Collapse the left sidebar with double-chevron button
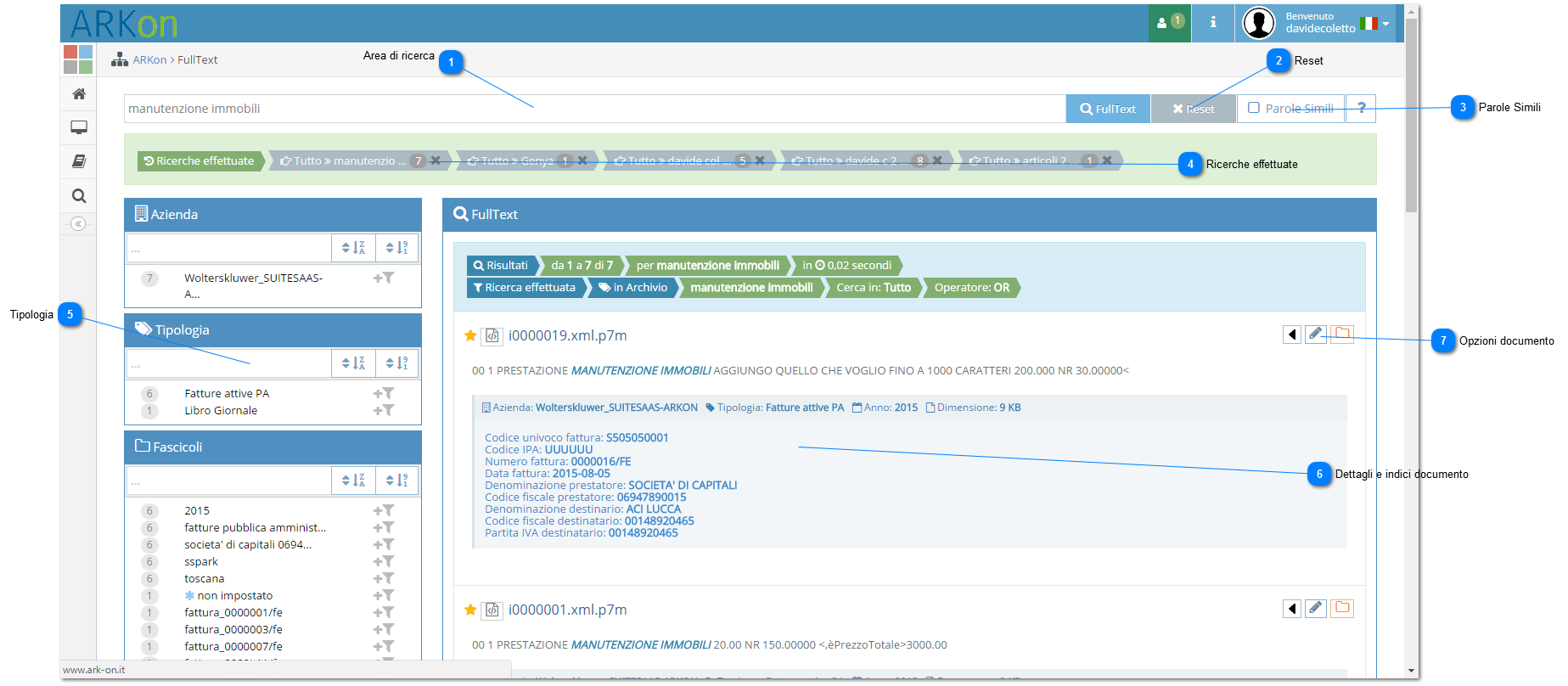Screen dimensions: 1568x686 [78, 224]
